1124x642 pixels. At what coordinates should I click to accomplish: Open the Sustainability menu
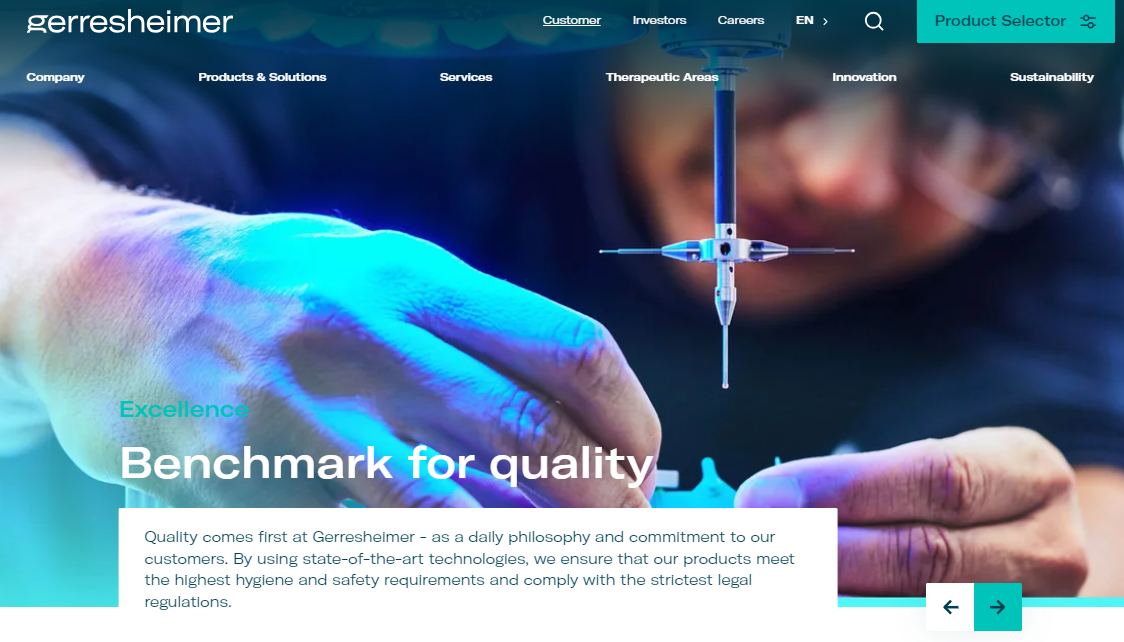(x=1052, y=77)
